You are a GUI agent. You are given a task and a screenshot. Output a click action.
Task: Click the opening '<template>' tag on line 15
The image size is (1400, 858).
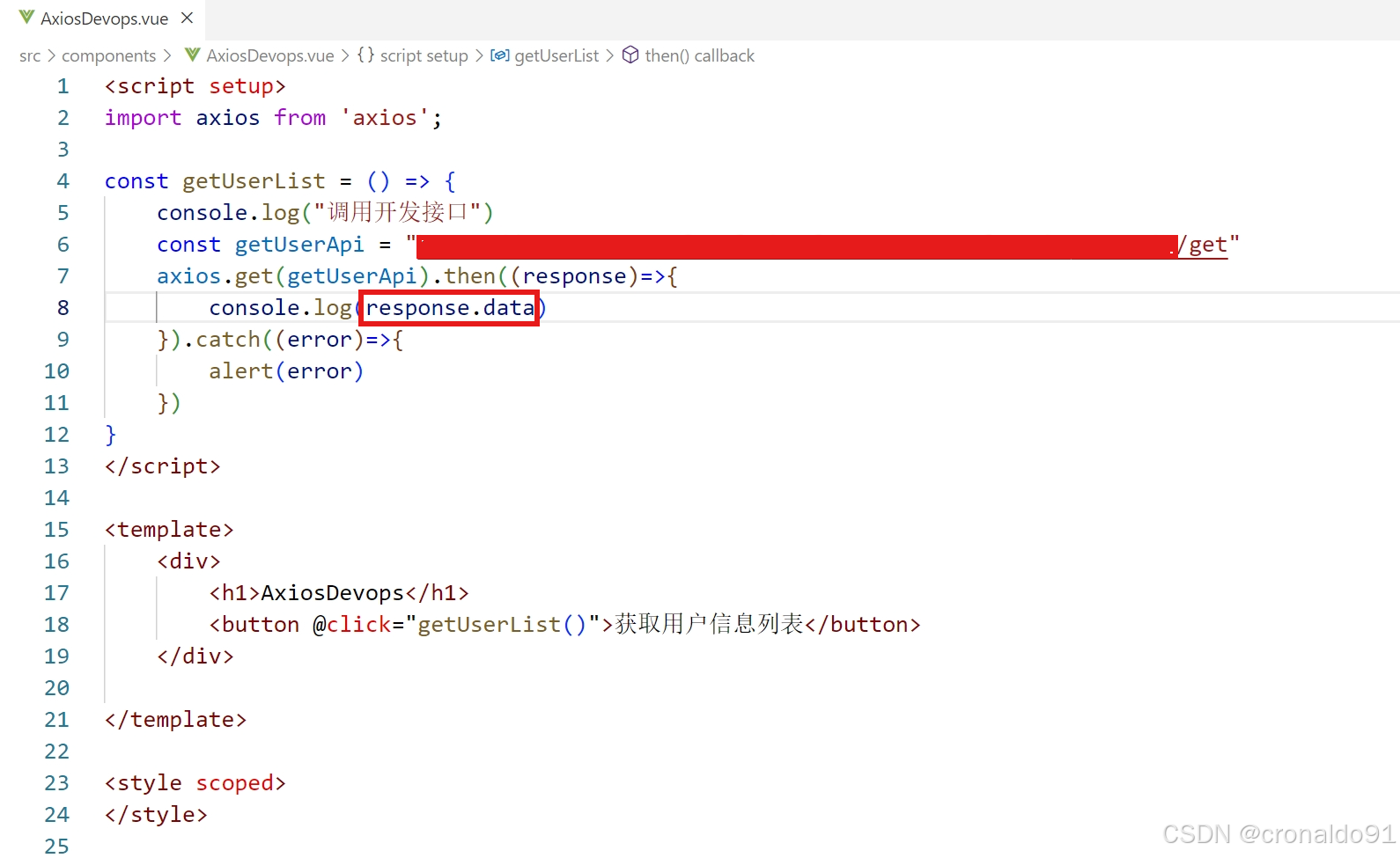[x=169, y=530]
